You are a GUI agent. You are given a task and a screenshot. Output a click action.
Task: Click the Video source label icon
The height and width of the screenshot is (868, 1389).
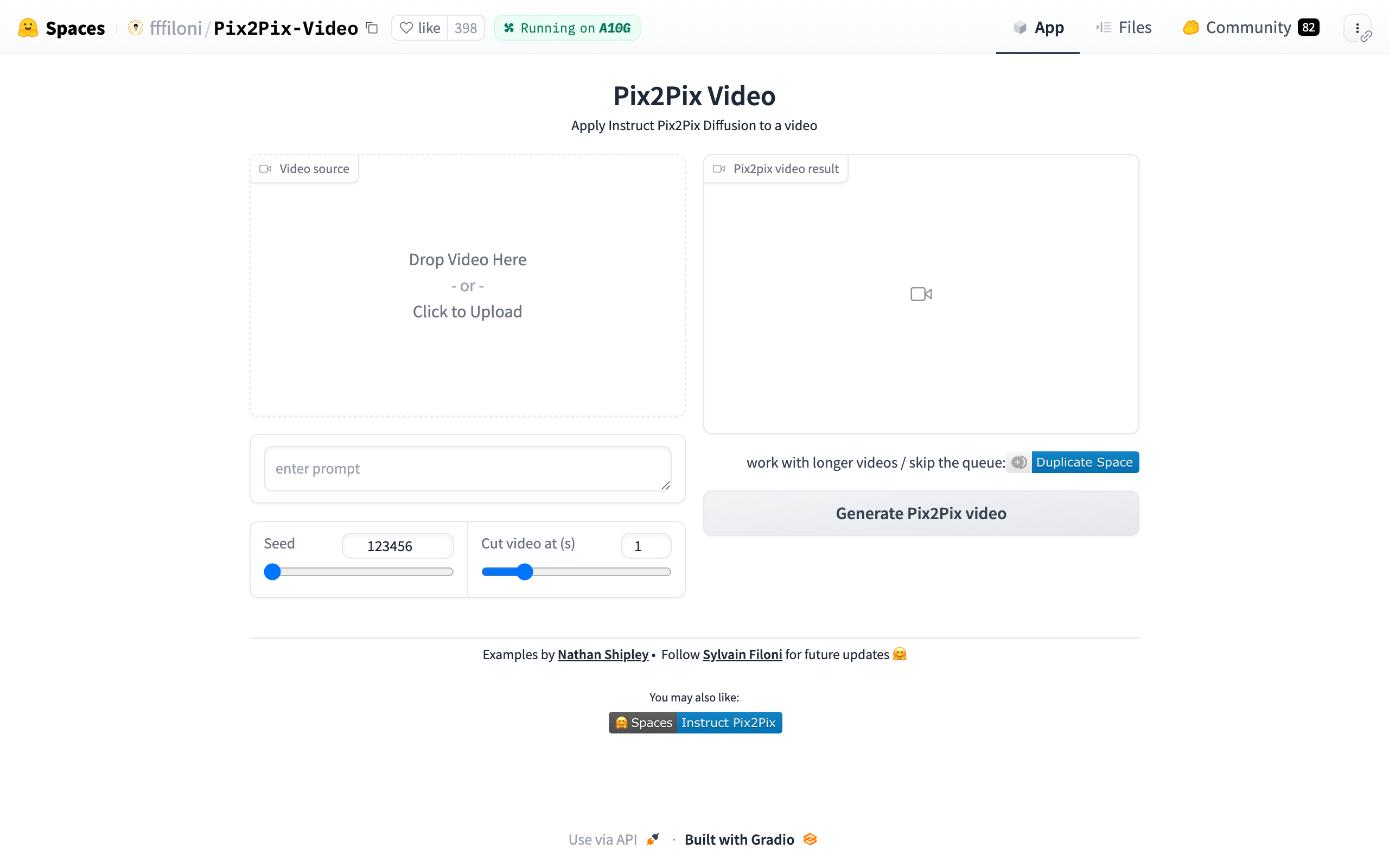[265, 169]
